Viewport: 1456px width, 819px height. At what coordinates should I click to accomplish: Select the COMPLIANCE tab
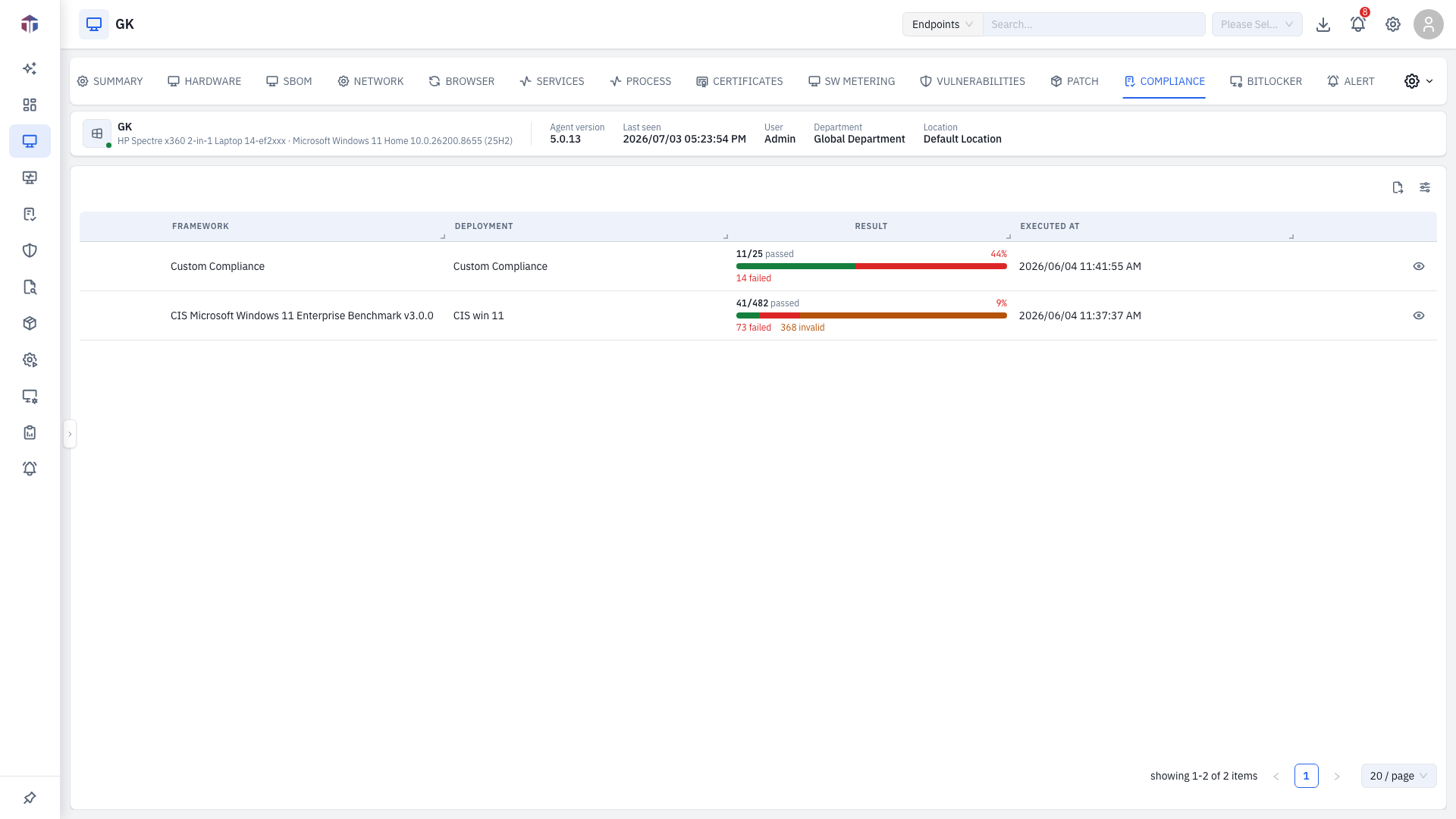[x=1164, y=81]
